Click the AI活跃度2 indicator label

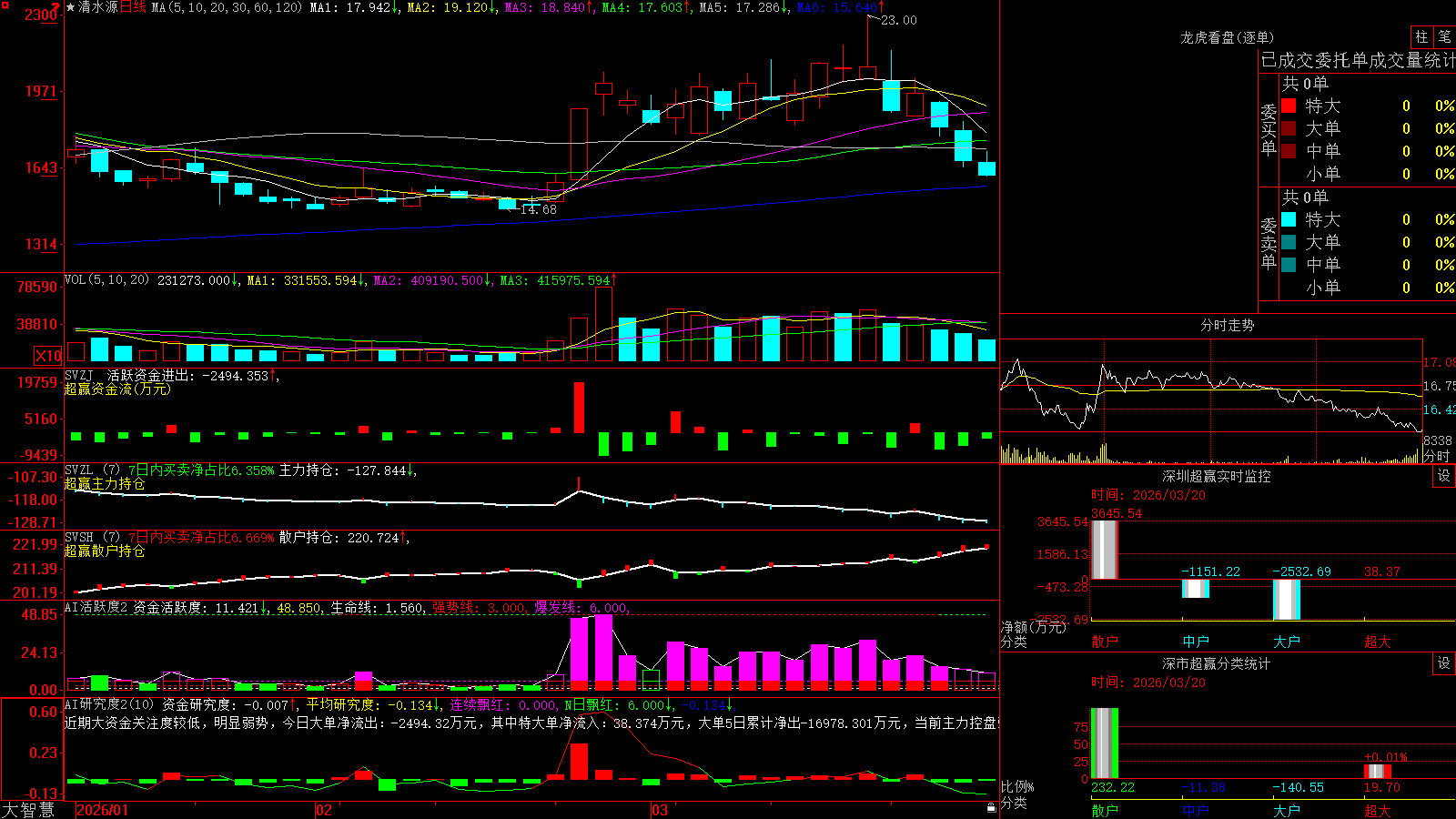coord(96,608)
